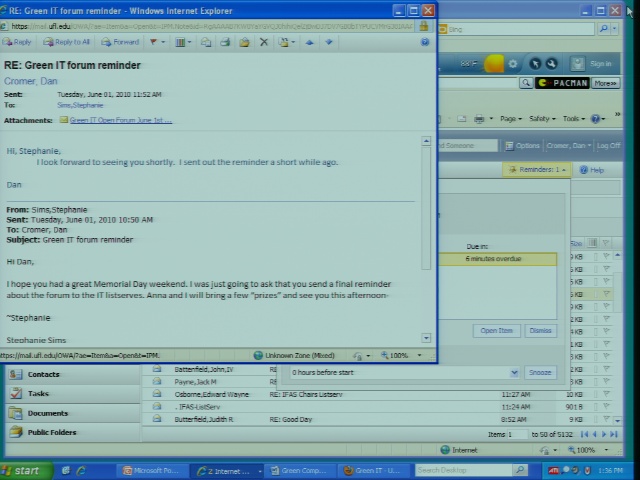This screenshot has height=480, width=640.
Task: Click Sign in on the browser toolbar
Action: 600,64
